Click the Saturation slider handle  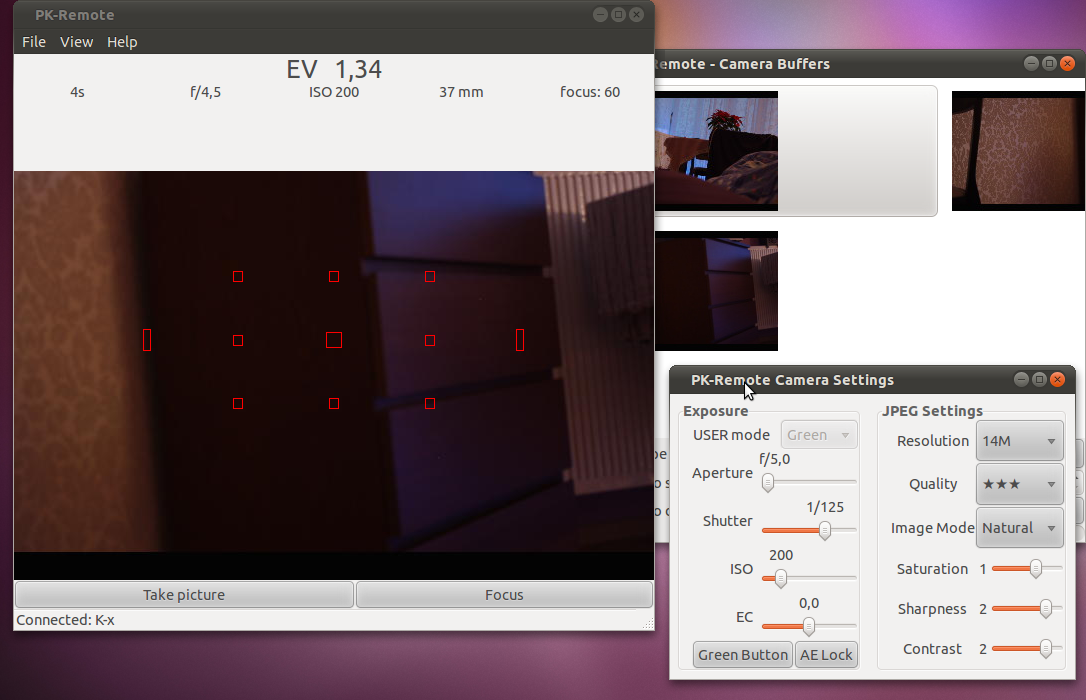(x=1036, y=569)
